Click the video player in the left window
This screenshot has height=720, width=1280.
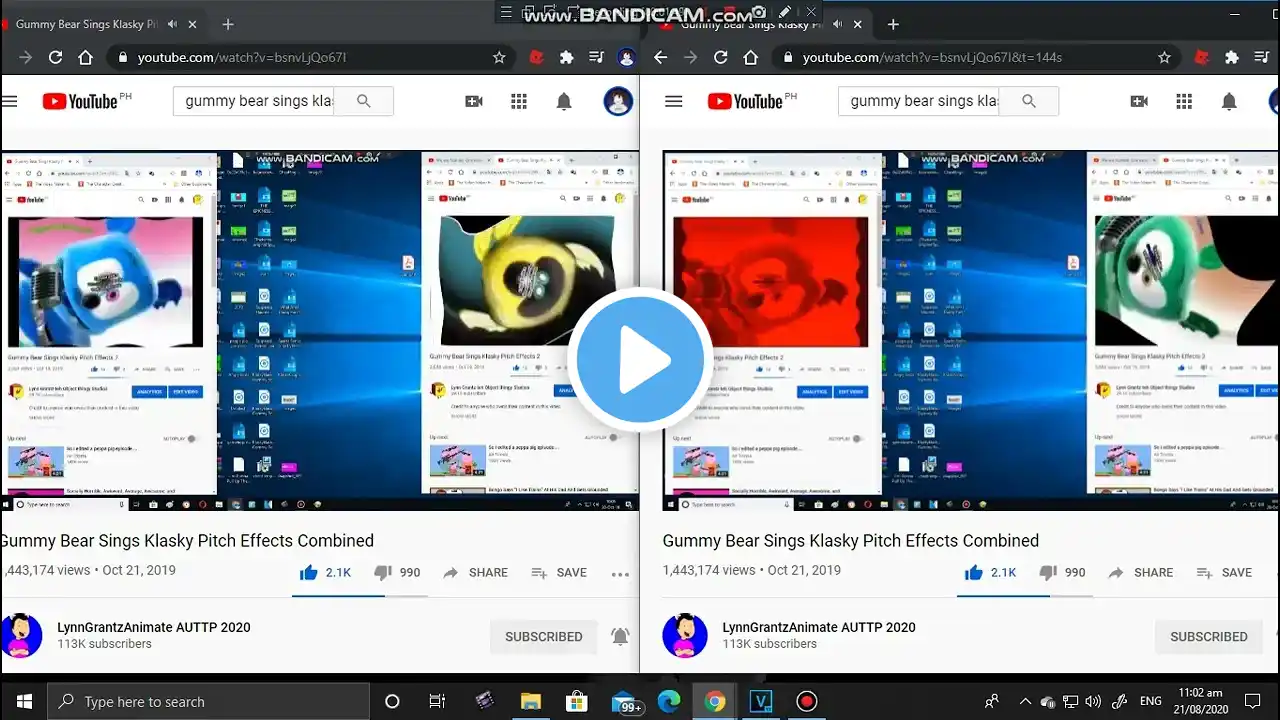click(320, 330)
